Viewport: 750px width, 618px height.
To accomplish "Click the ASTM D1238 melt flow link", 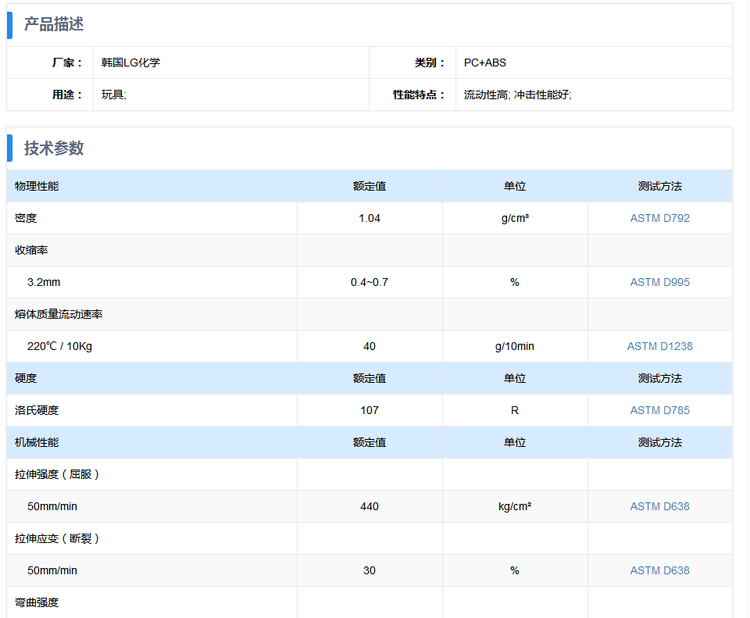I will click(x=659, y=346).
